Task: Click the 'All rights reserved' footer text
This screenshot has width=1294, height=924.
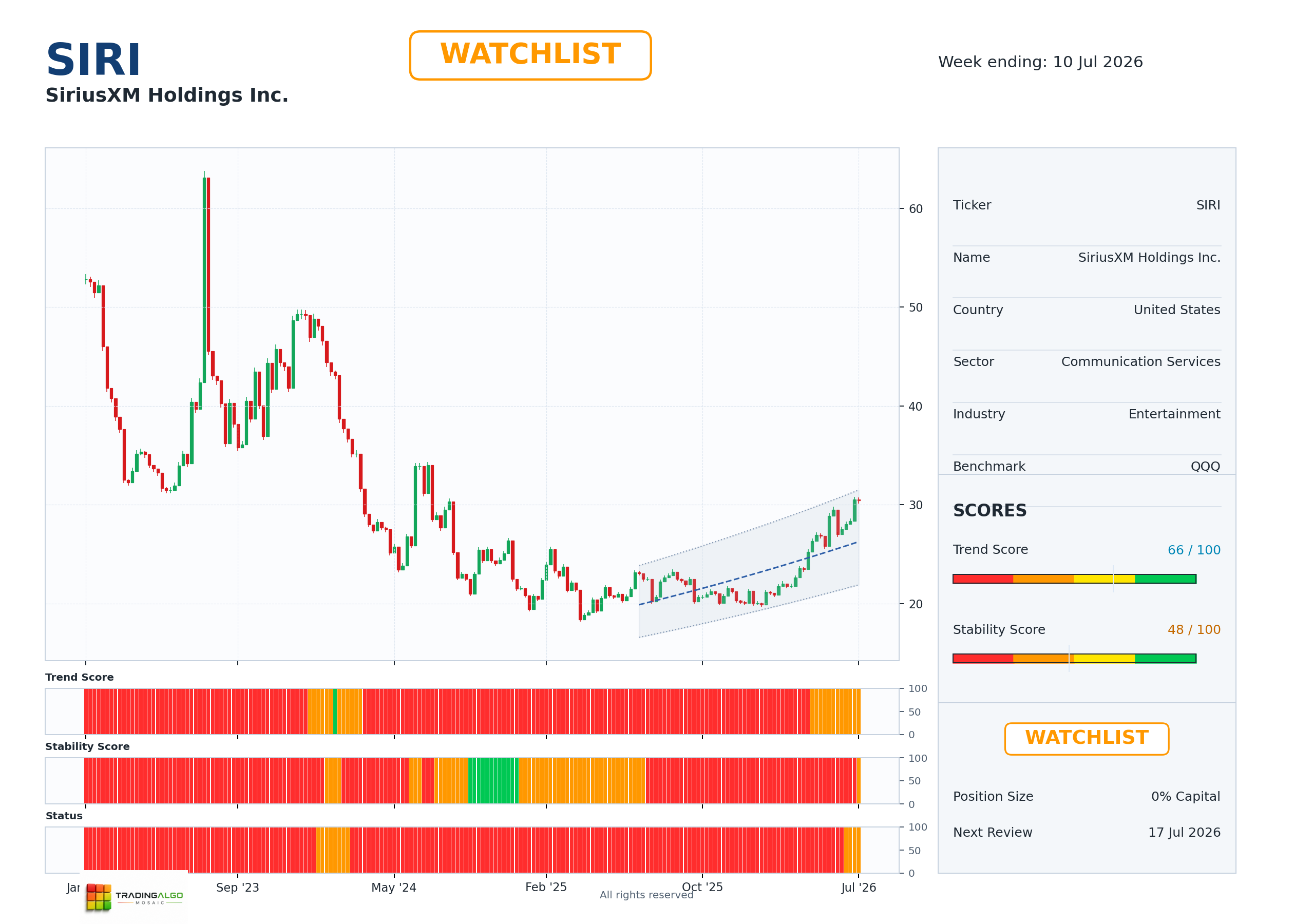Action: (646, 894)
